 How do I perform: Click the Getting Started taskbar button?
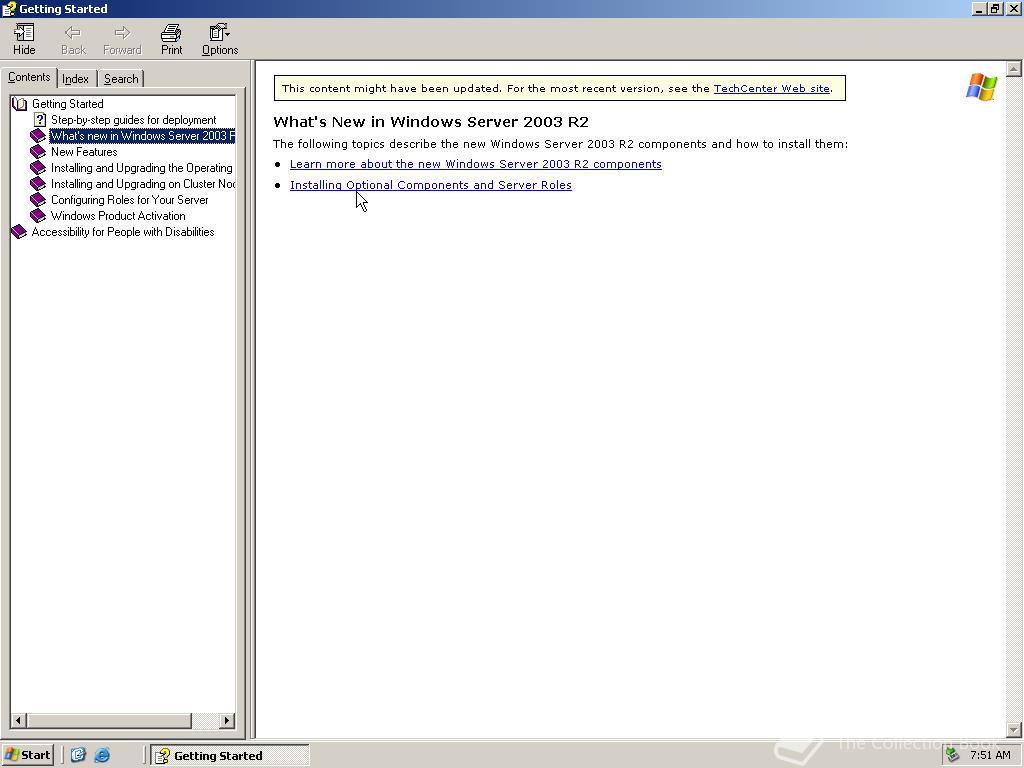pos(230,756)
